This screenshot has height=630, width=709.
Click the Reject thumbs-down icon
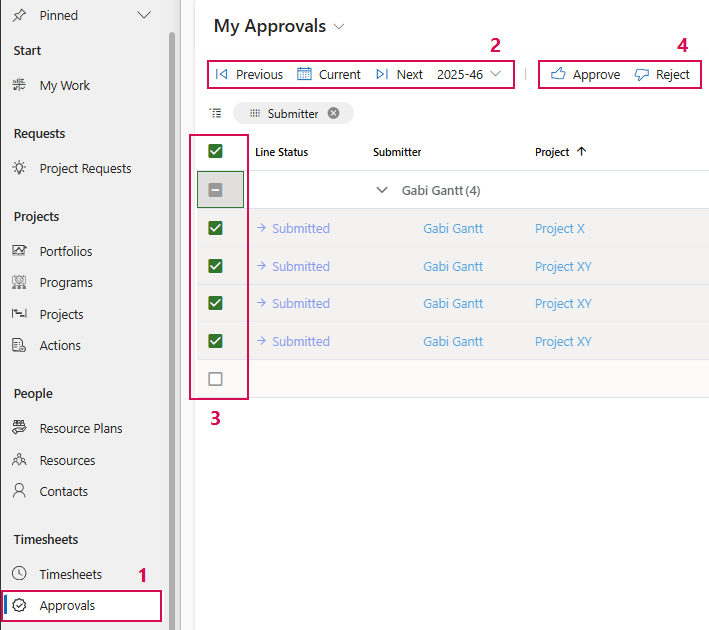(x=642, y=74)
